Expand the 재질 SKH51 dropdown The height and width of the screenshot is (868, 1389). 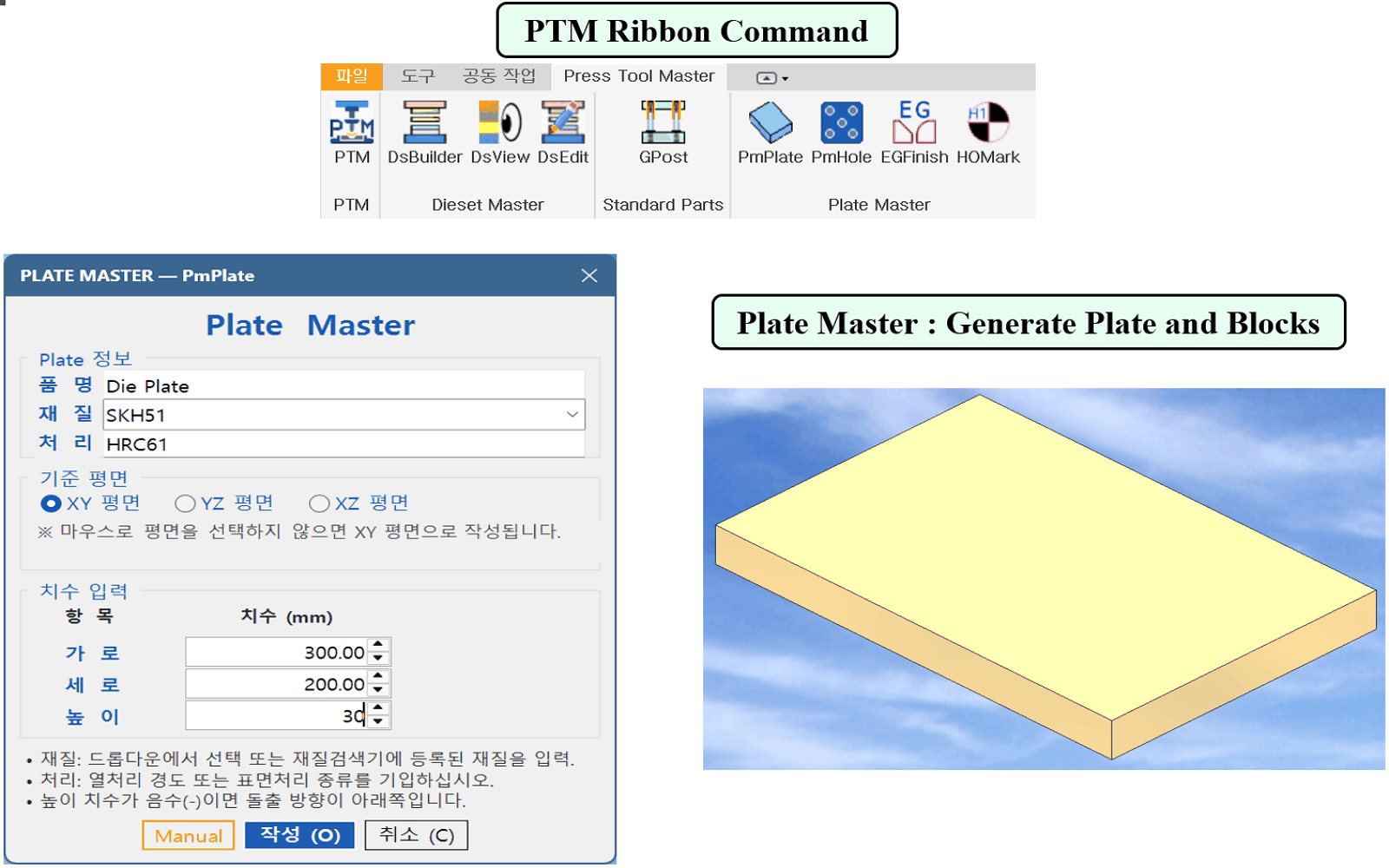coord(572,415)
